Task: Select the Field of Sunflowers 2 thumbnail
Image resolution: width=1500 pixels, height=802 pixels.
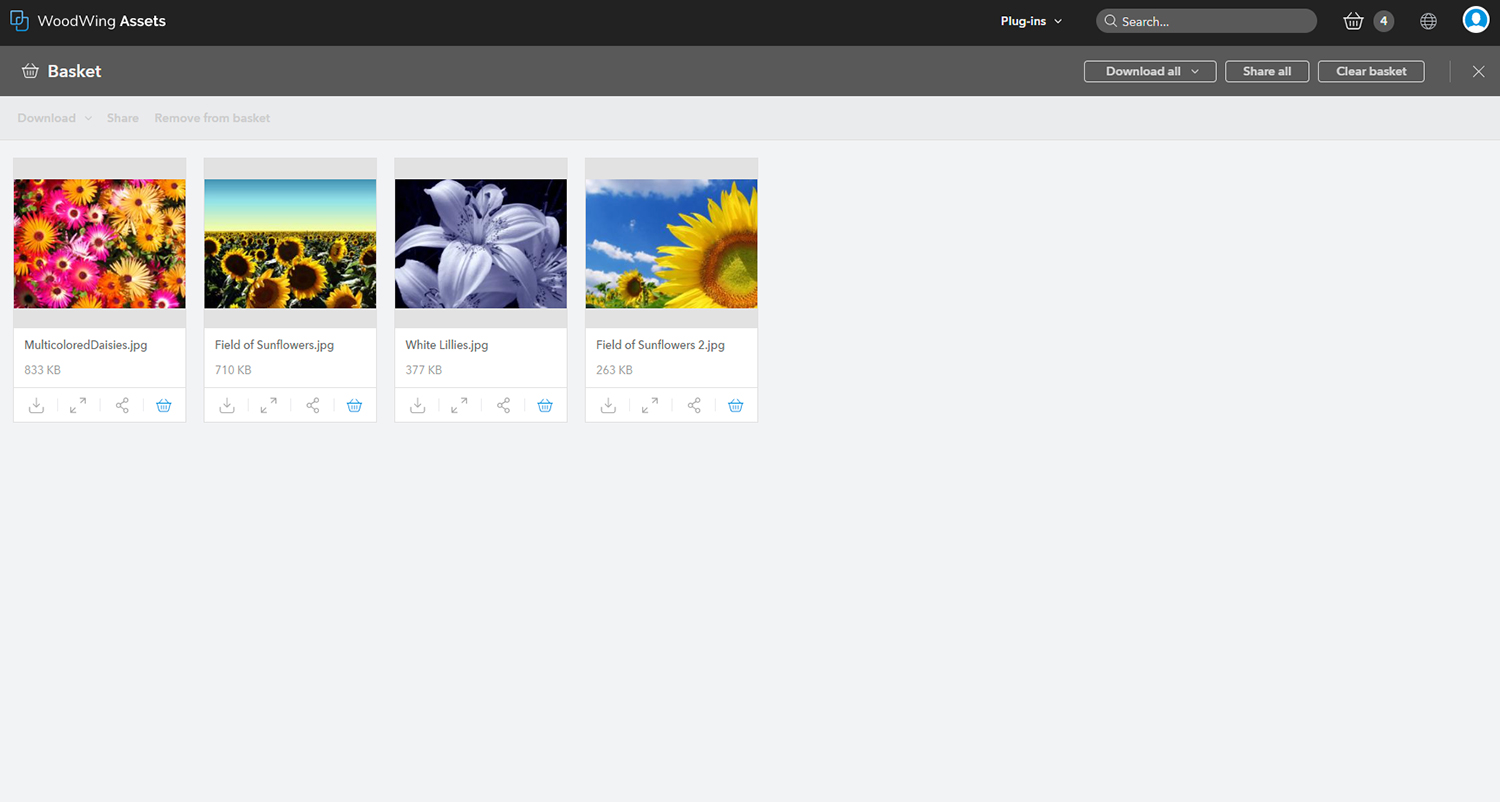Action: [x=671, y=243]
